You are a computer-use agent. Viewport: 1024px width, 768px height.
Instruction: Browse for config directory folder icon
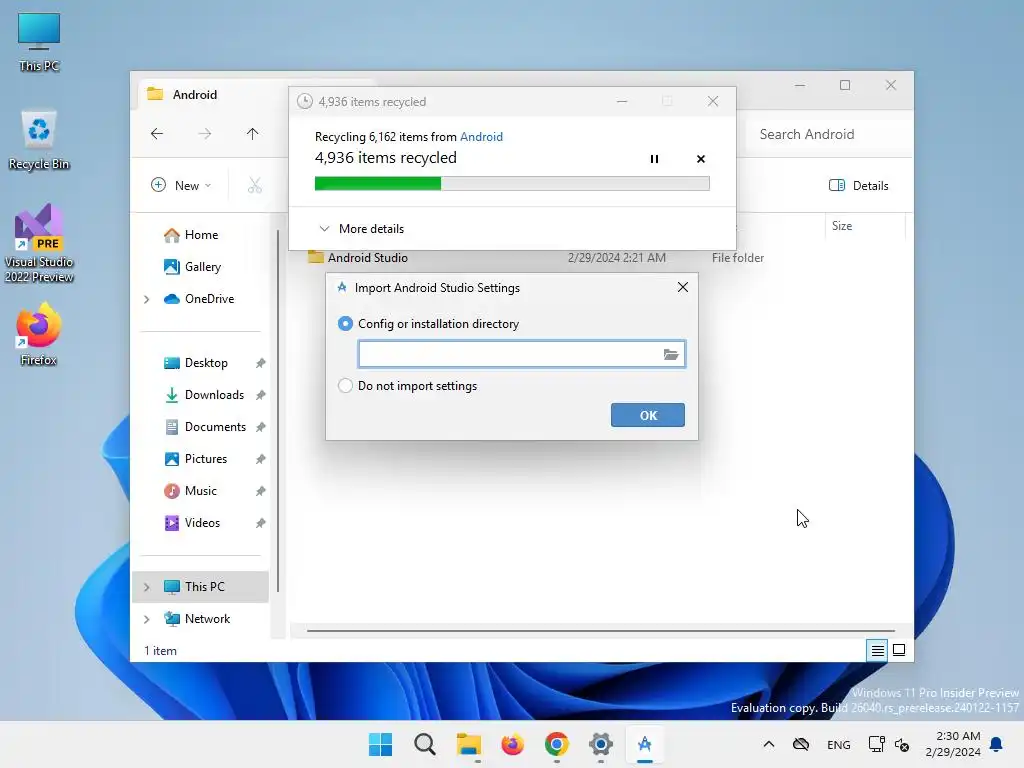point(671,355)
